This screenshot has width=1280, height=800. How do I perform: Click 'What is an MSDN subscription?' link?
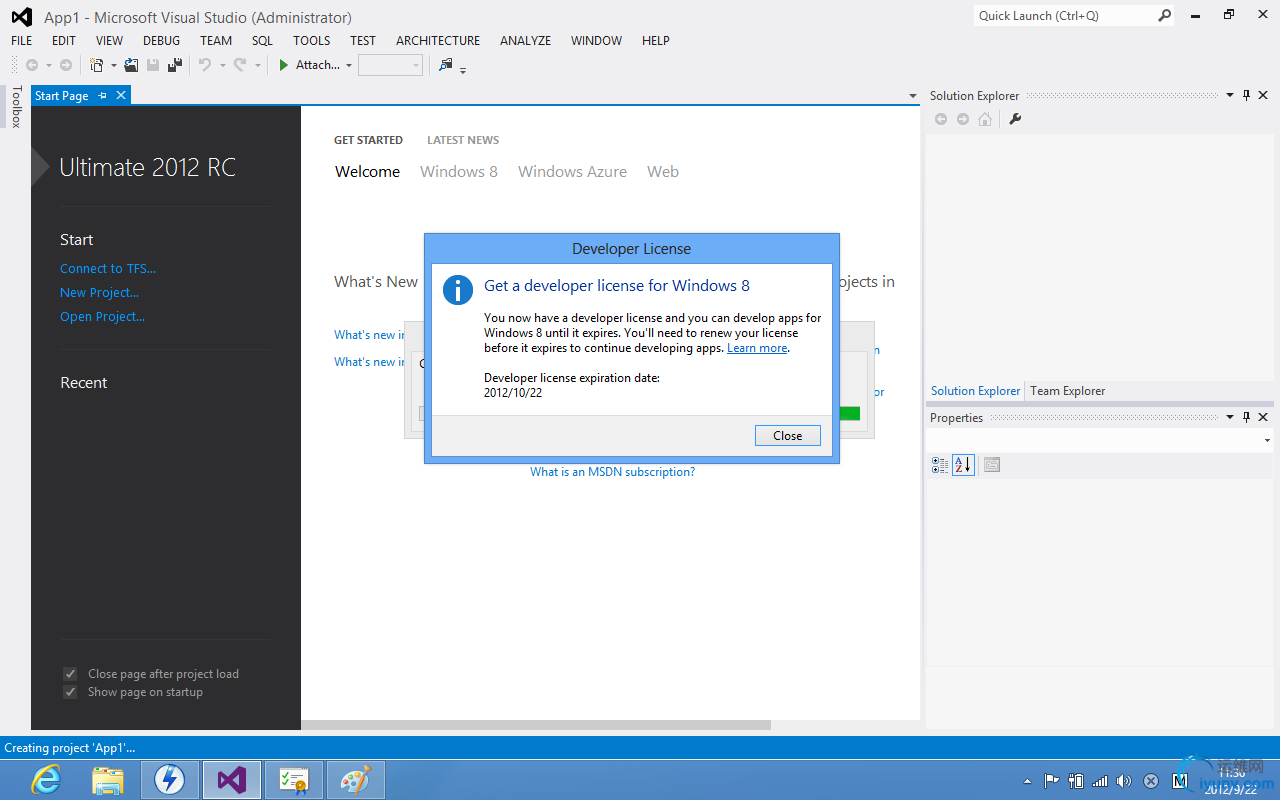coord(612,472)
